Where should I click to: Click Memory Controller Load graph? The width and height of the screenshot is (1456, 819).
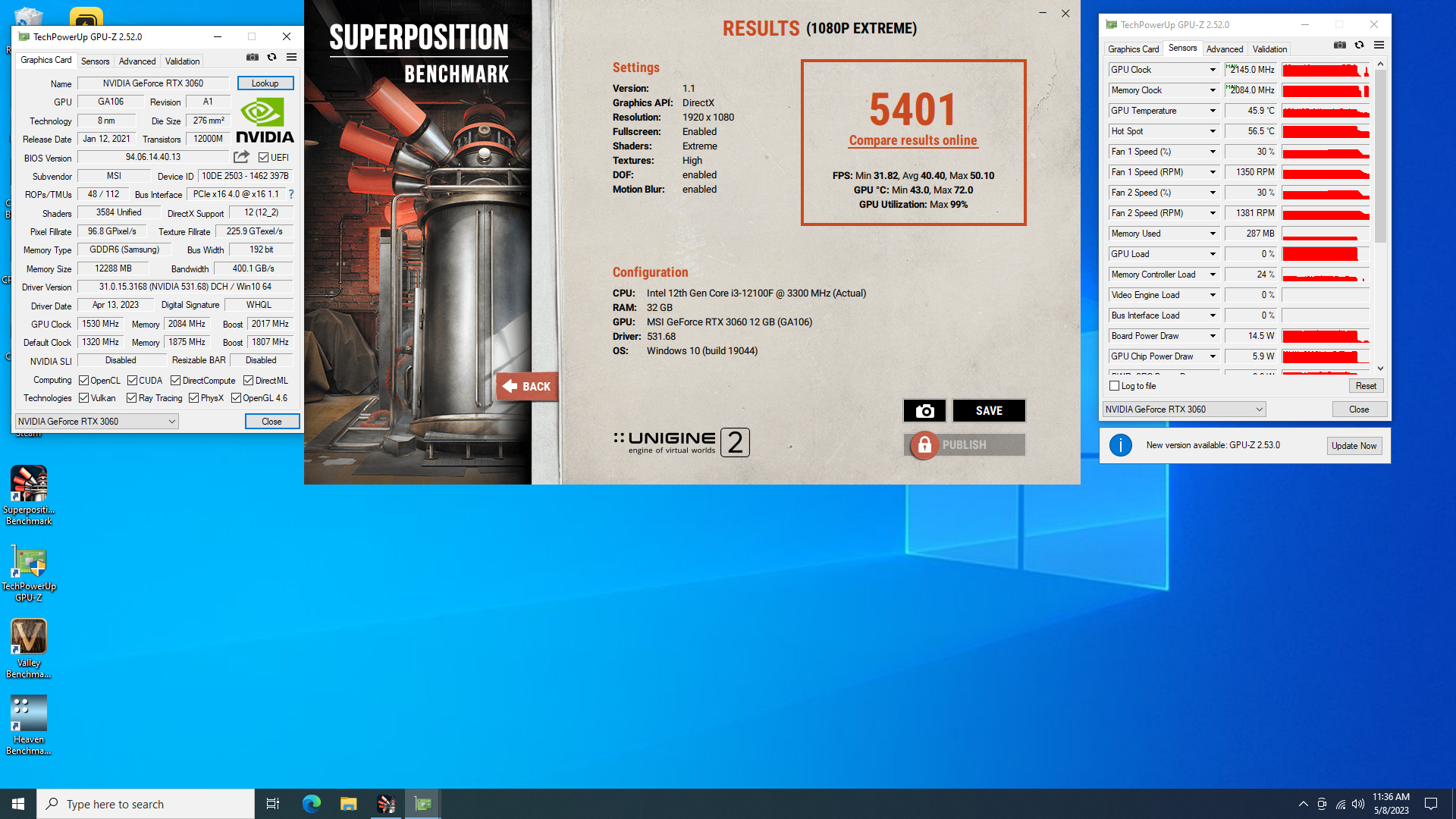1326,275
